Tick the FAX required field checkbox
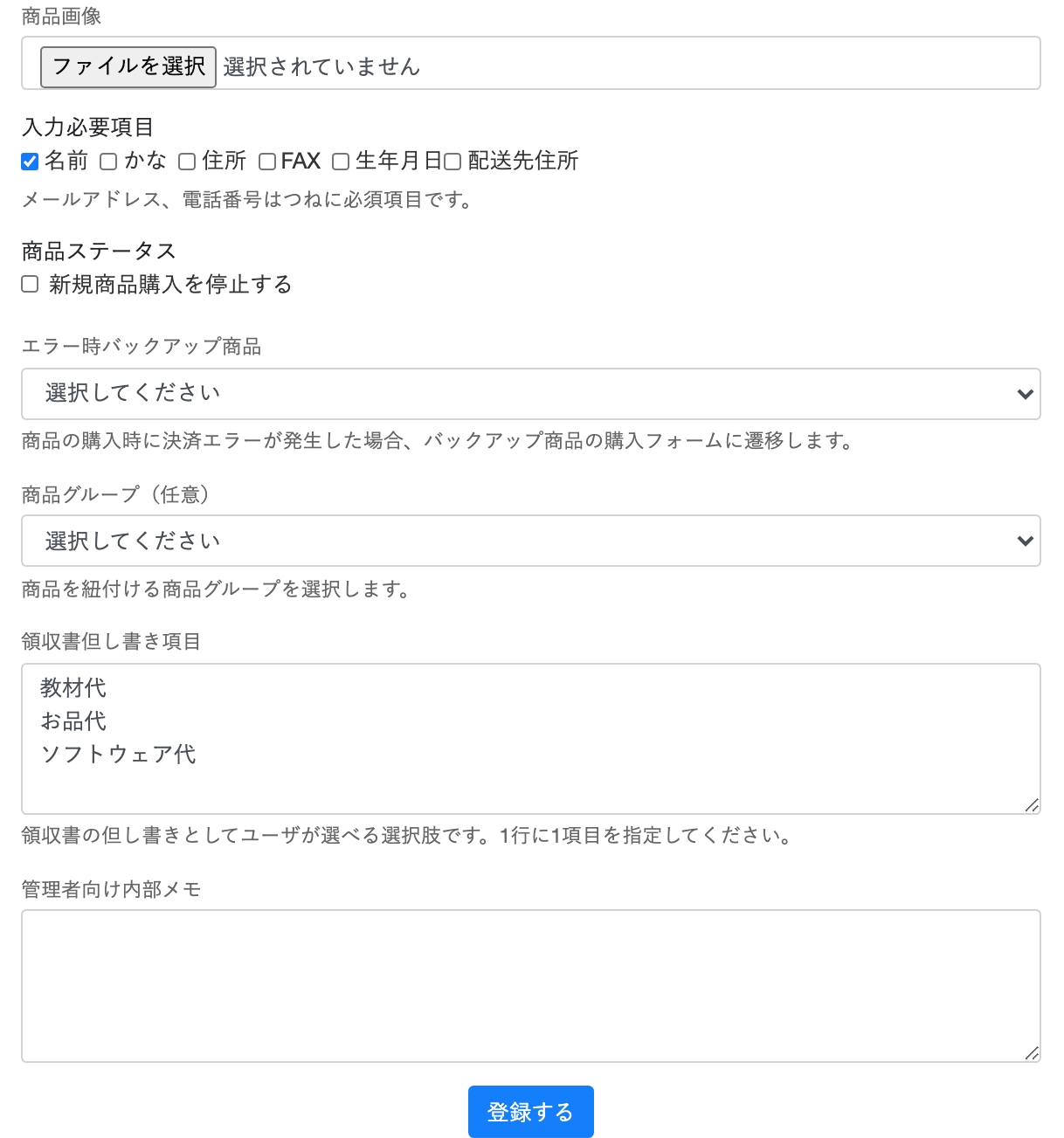This screenshot has width=1064, height=1138. [267, 162]
